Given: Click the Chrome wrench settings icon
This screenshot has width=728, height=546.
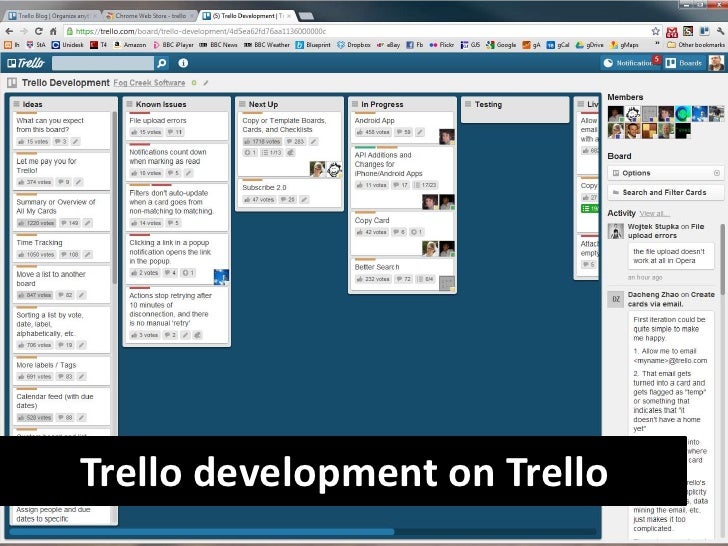Looking at the screenshot, I should (720, 32).
